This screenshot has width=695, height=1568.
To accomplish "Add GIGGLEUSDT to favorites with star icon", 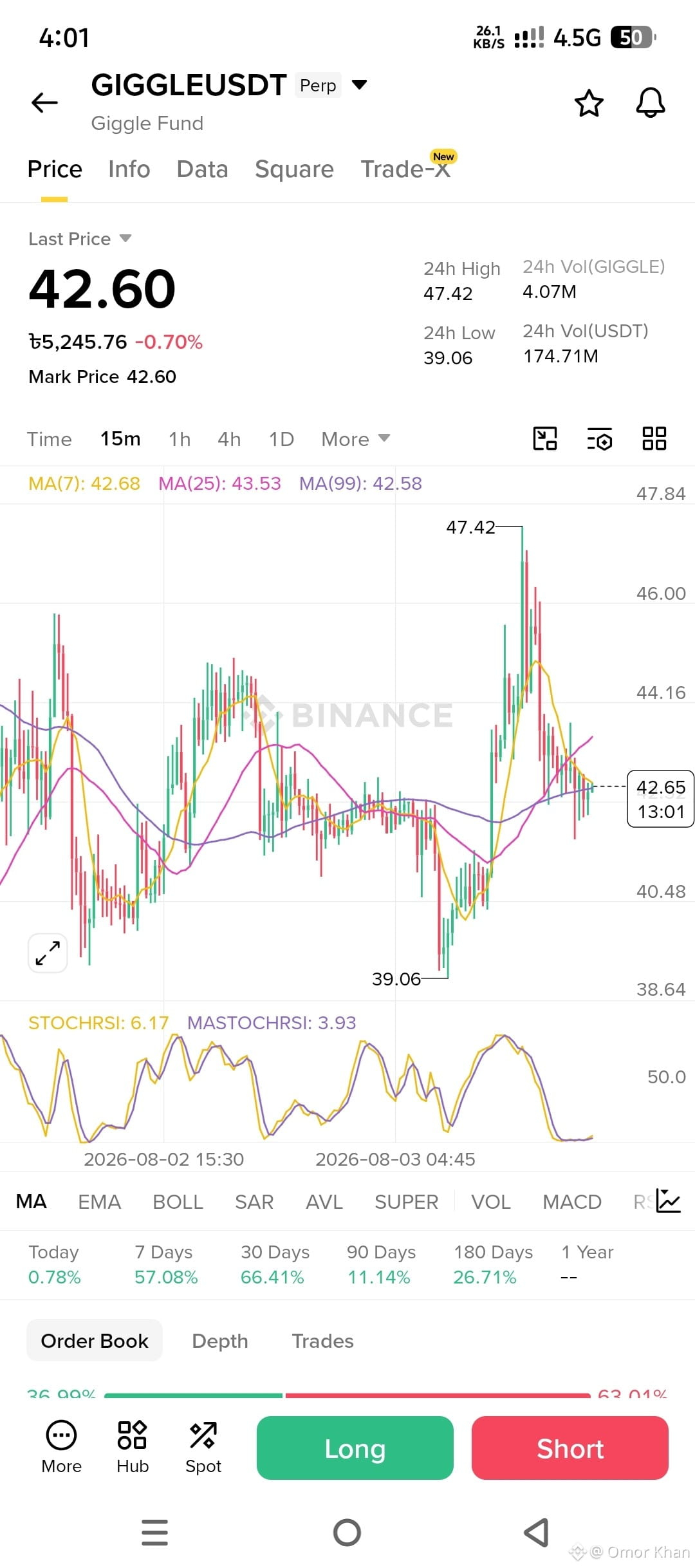I will click(x=589, y=103).
